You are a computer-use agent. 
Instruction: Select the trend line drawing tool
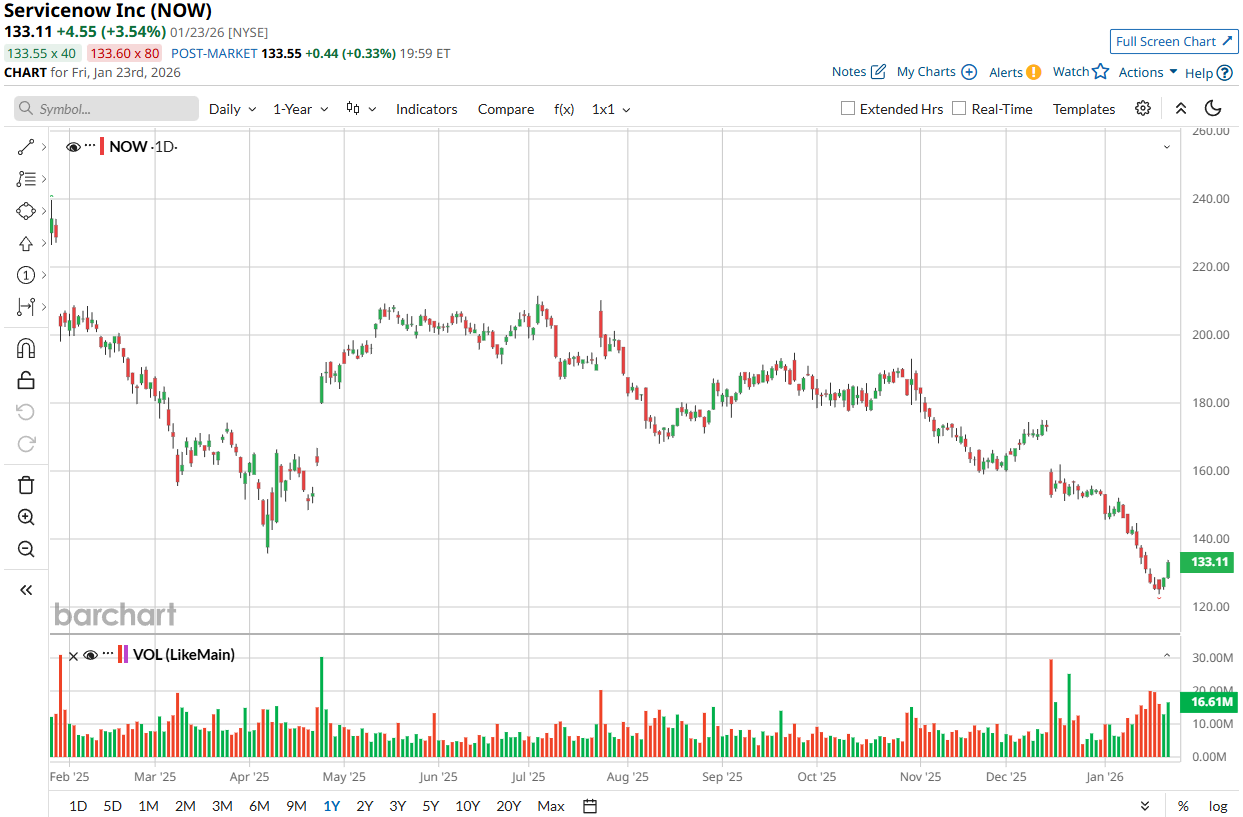[x=26, y=148]
